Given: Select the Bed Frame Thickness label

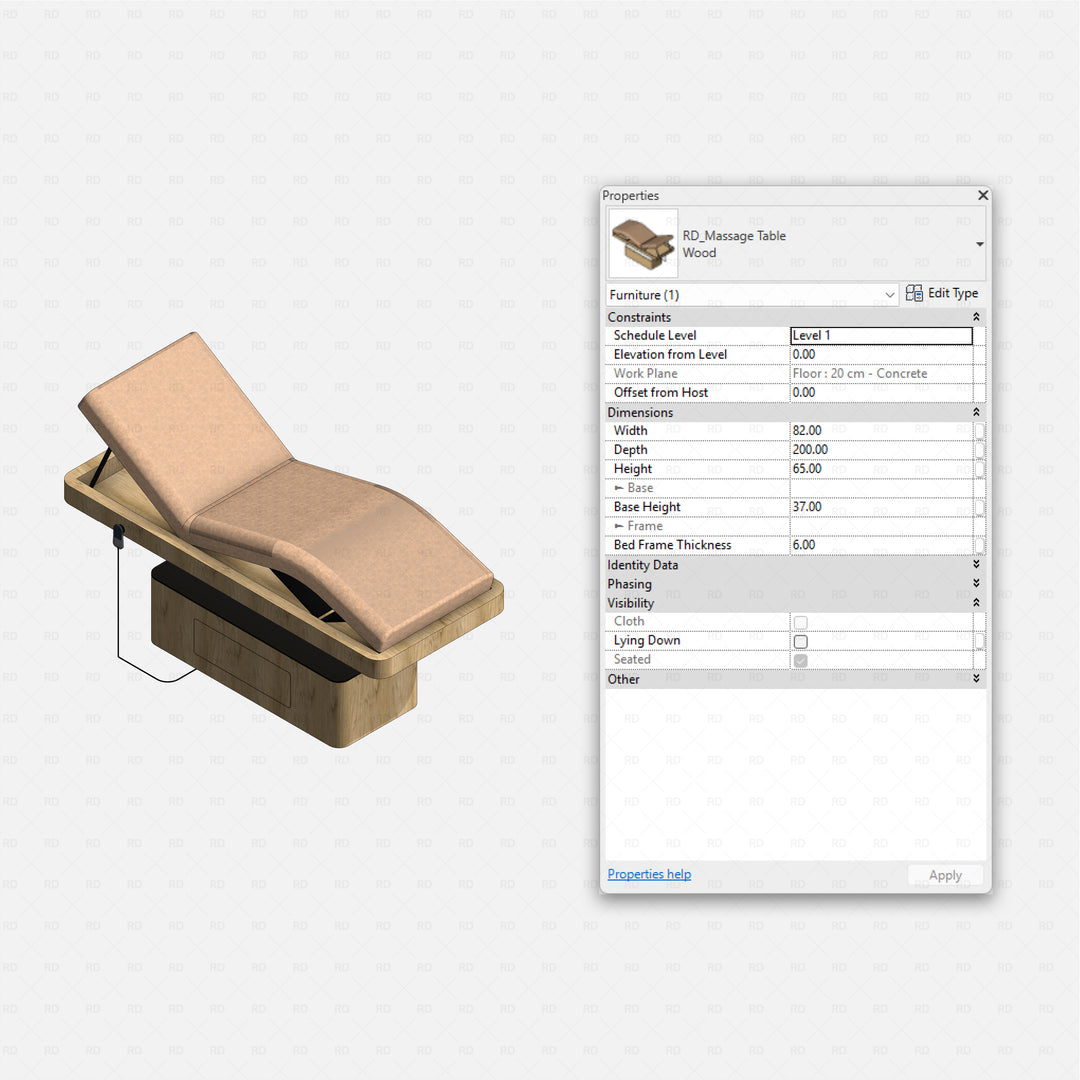Looking at the screenshot, I should 672,545.
